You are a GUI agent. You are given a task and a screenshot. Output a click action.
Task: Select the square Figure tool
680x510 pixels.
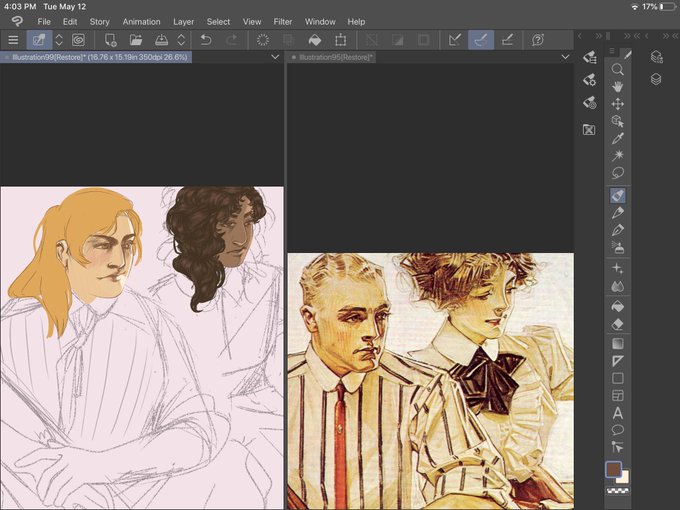click(618, 378)
